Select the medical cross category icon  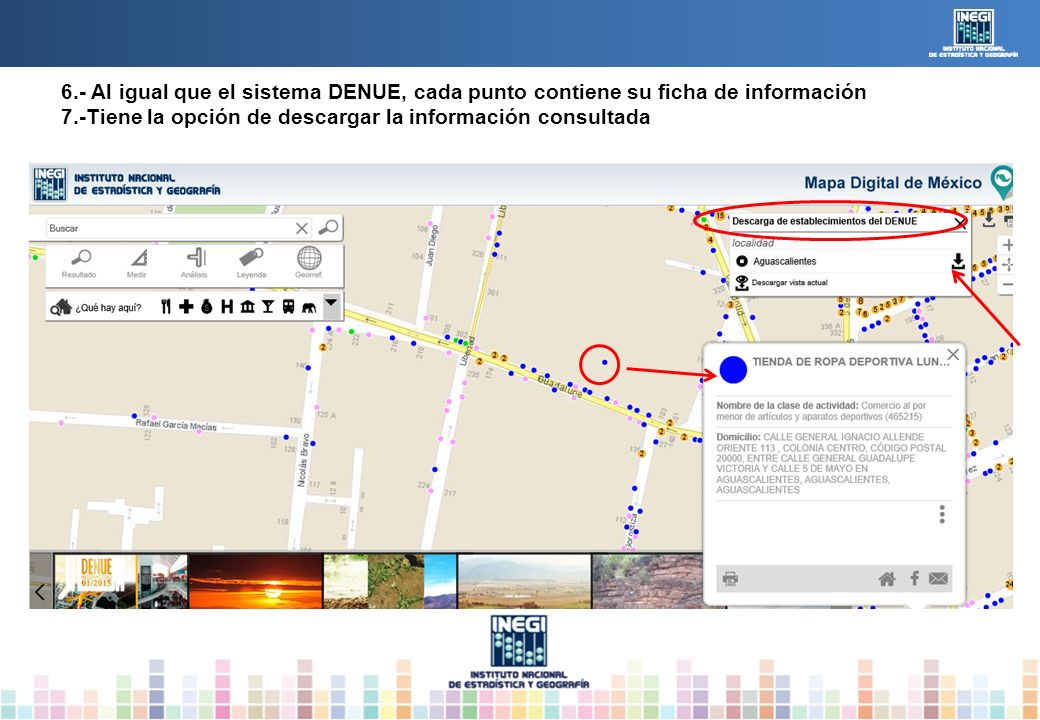186,306
